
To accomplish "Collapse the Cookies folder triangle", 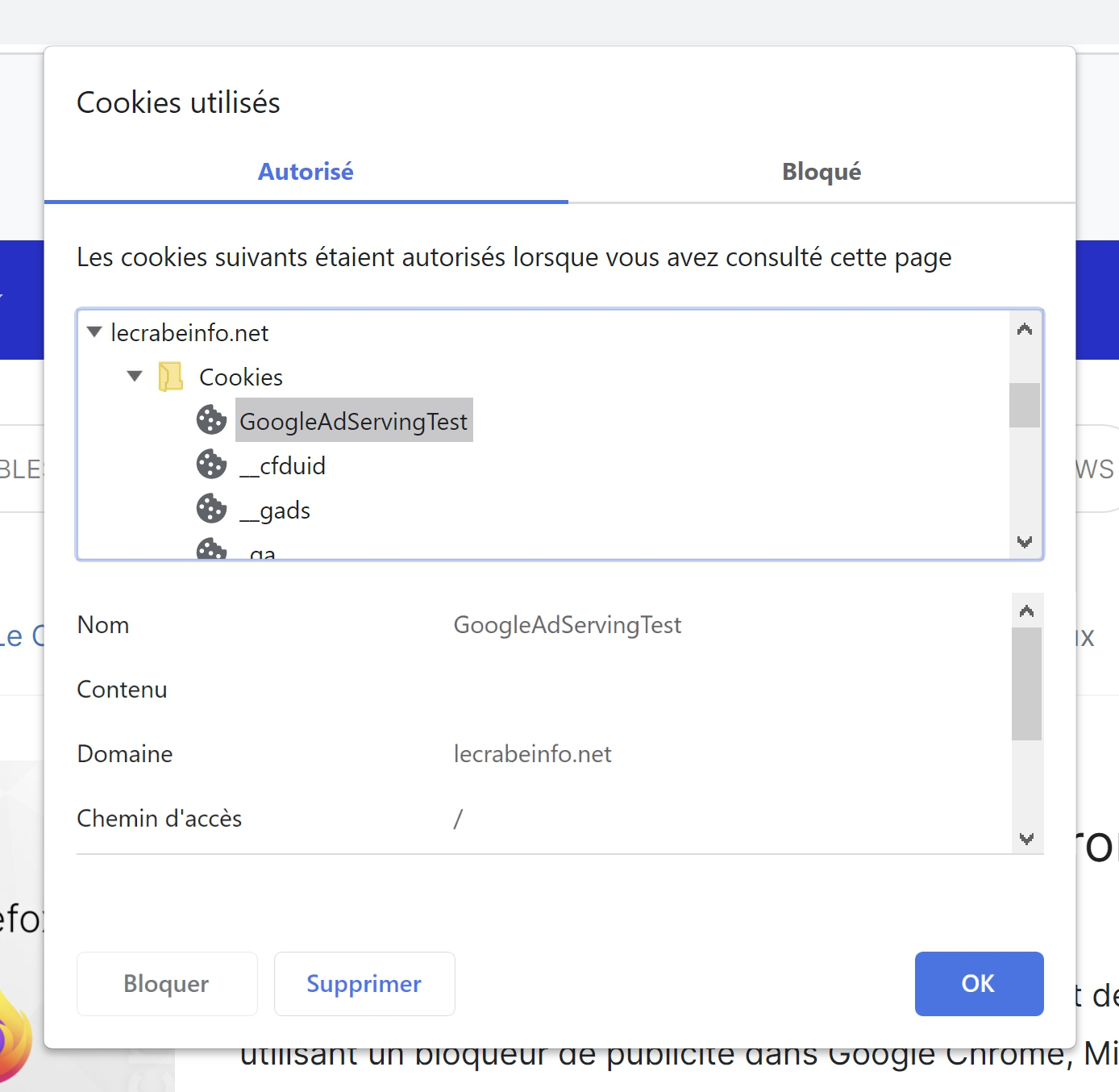I will click(135, 376).
